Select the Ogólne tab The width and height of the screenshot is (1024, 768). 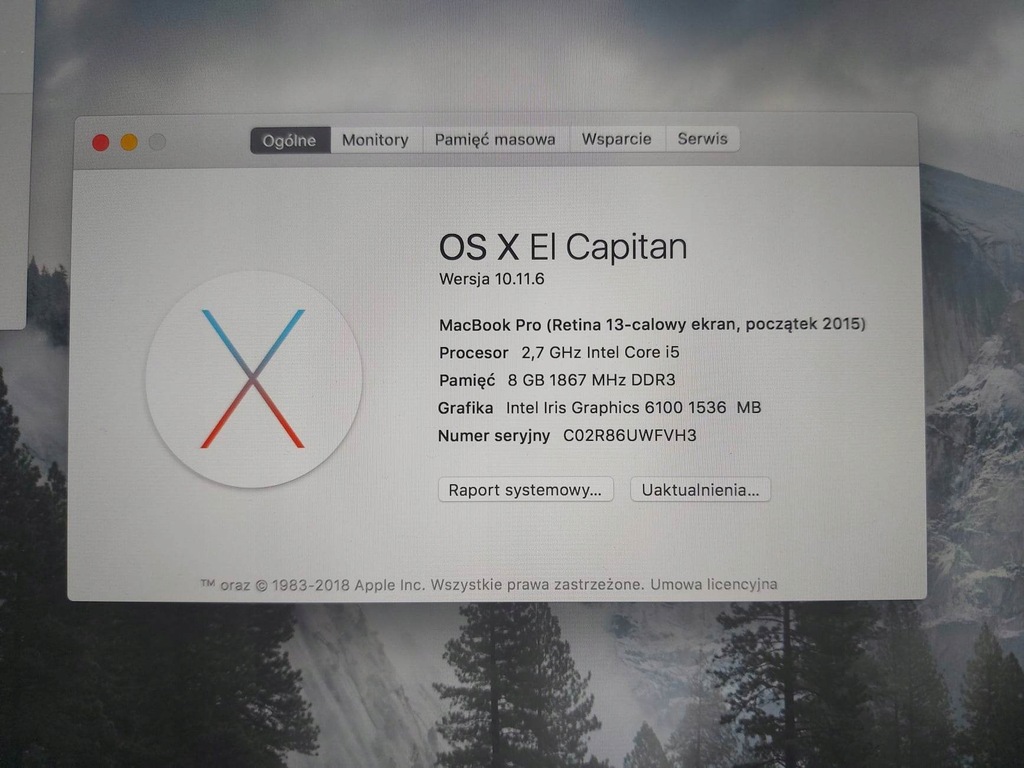(290, 140)
